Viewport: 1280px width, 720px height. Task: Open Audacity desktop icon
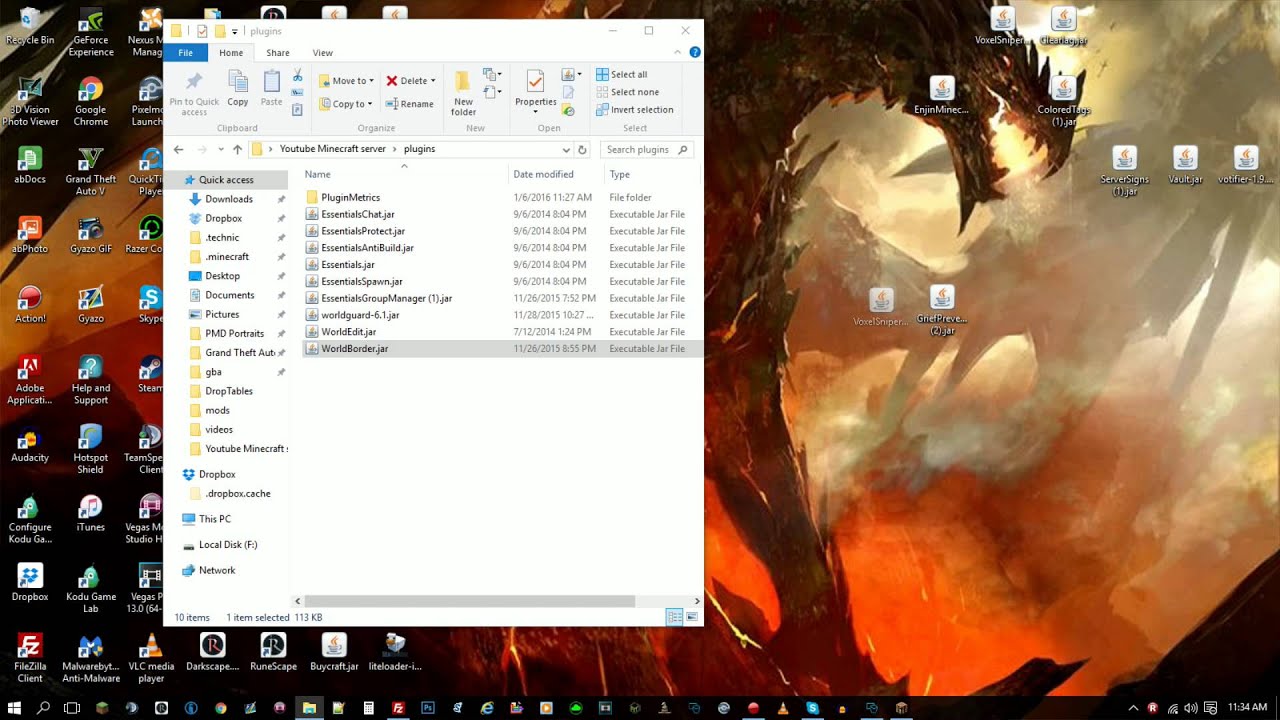[x=30, y=444]
